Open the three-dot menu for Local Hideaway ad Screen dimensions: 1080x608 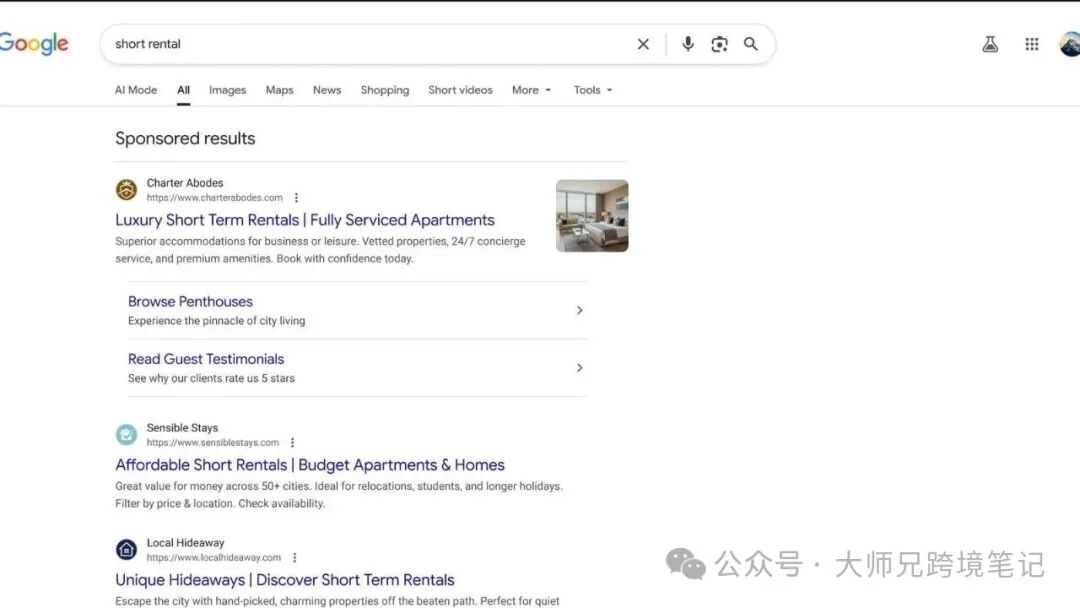click(294, 558)
